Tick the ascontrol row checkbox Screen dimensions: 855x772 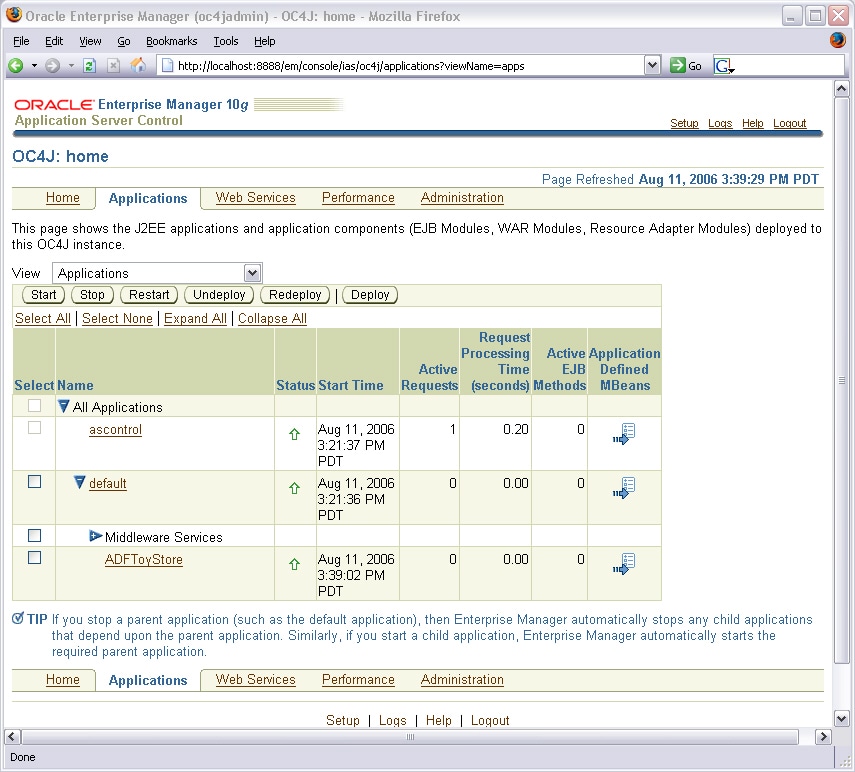34,427
